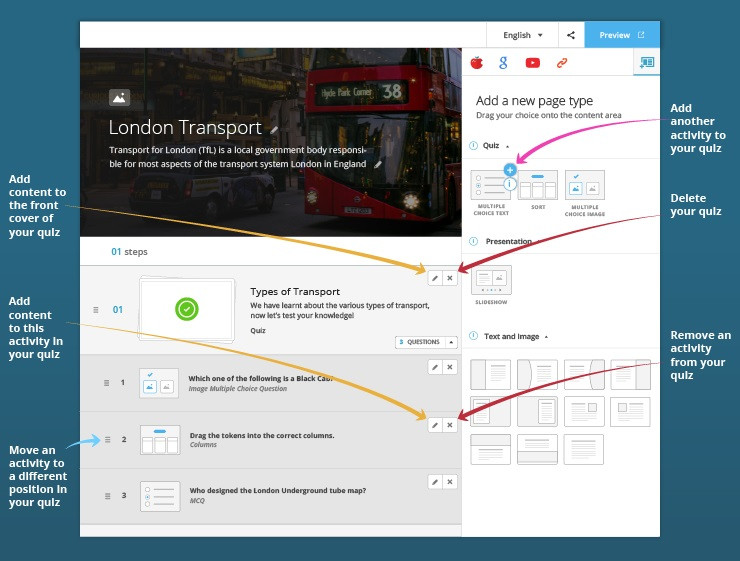
Task: Edit the London Transport title pencil
Action: (x=274, y=130)
